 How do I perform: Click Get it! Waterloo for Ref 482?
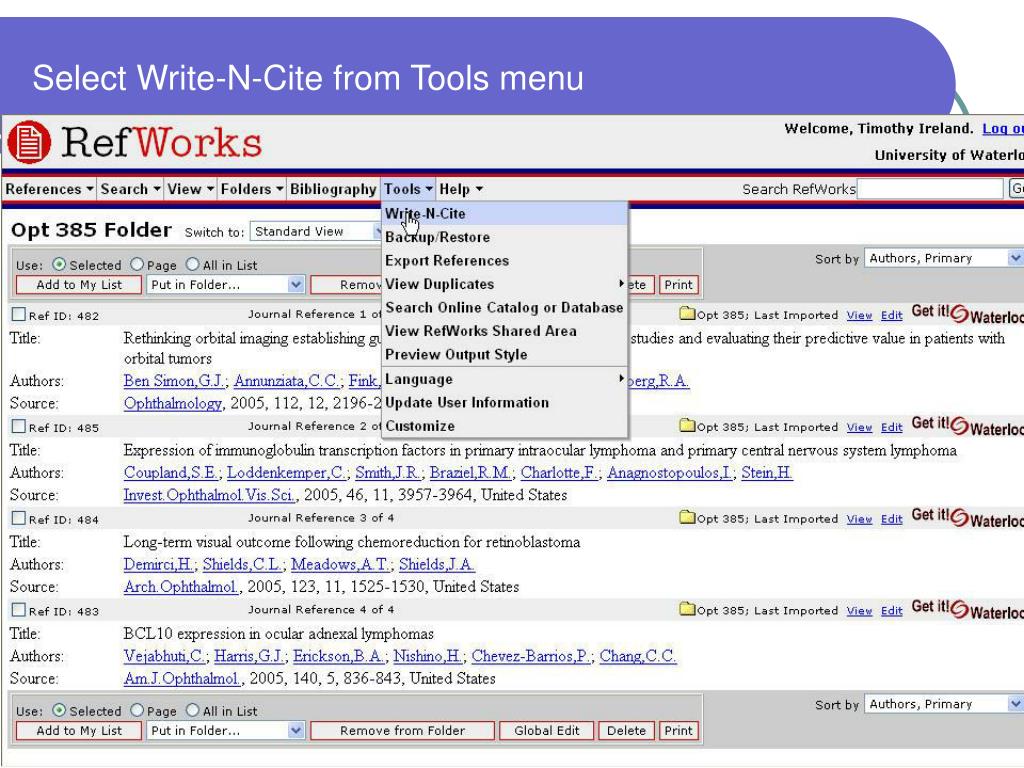[x=967, y=313]
